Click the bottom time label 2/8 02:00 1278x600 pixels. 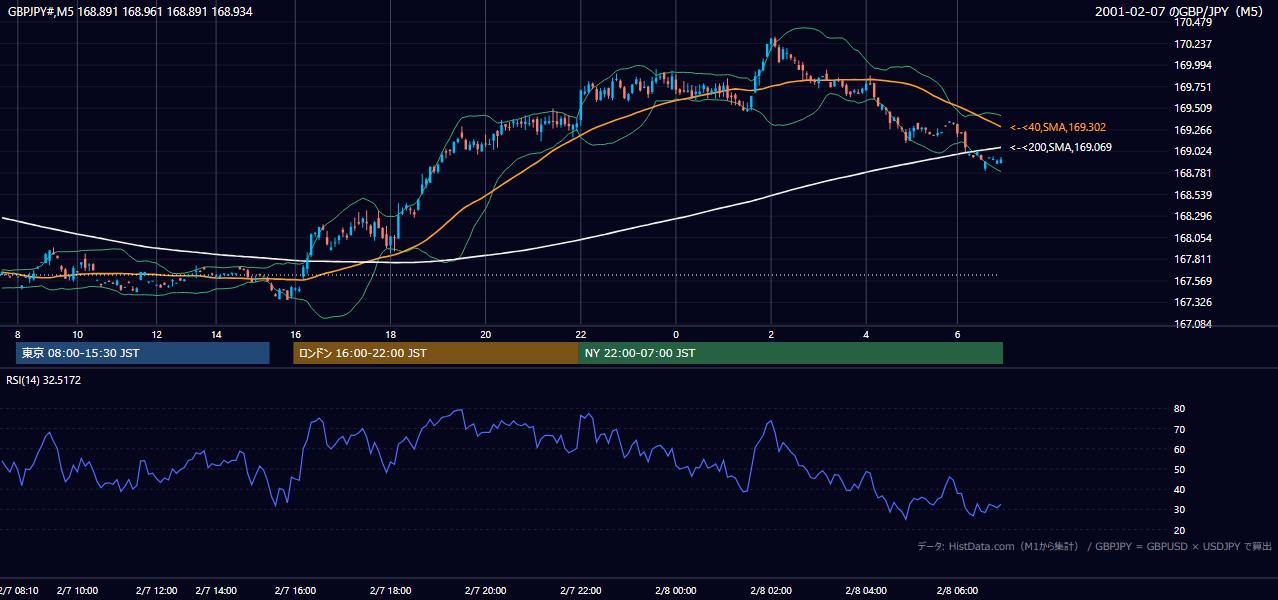pos(770,591)
